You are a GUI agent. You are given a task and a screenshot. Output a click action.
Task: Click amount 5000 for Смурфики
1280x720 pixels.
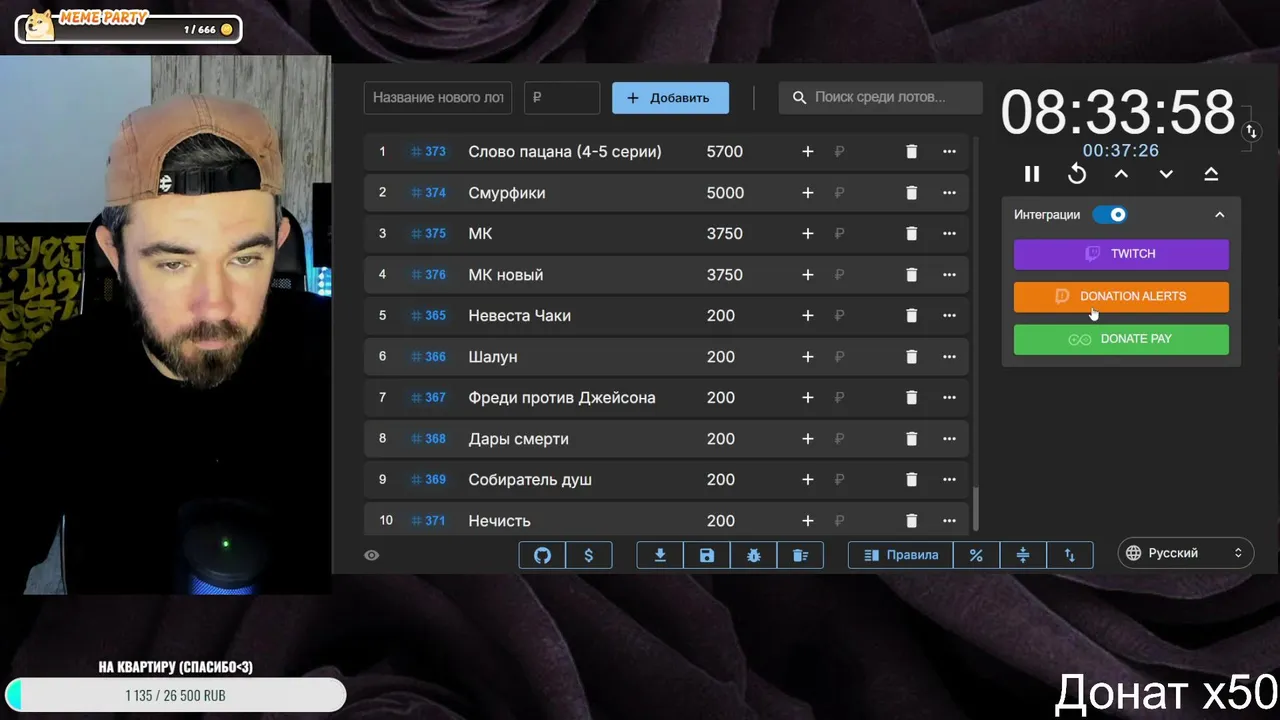click(724, 193)
